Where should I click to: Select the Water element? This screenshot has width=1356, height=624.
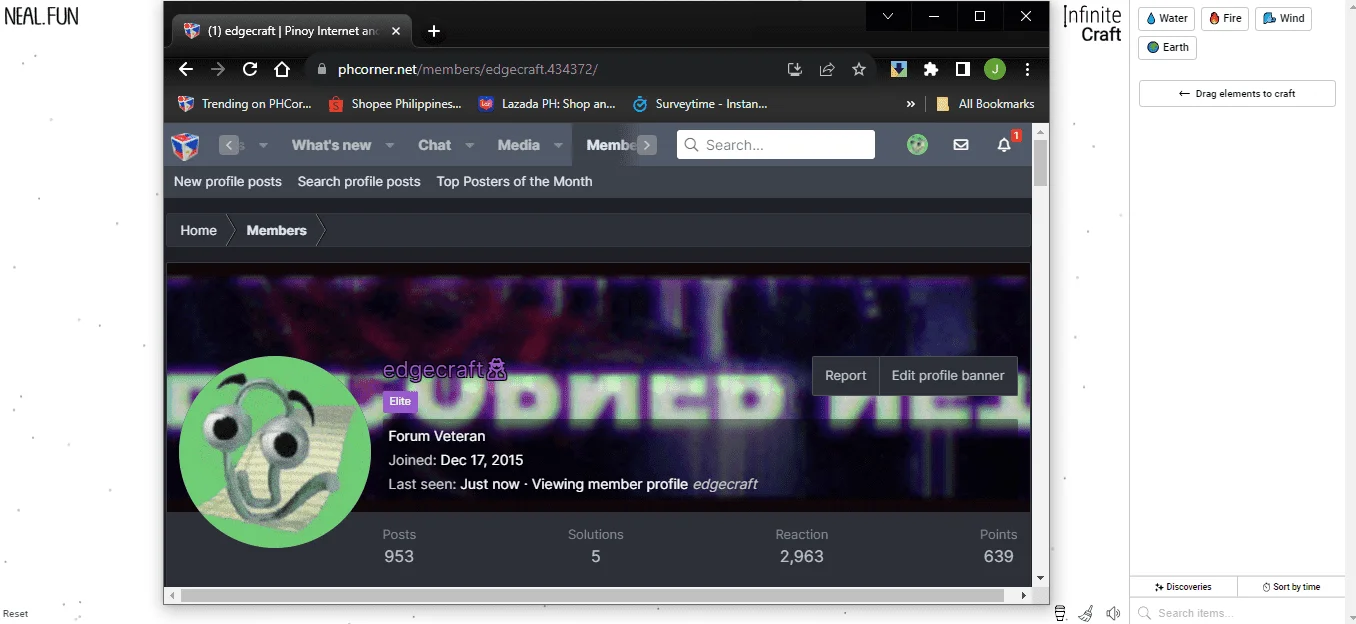(x=1166, y=18)
